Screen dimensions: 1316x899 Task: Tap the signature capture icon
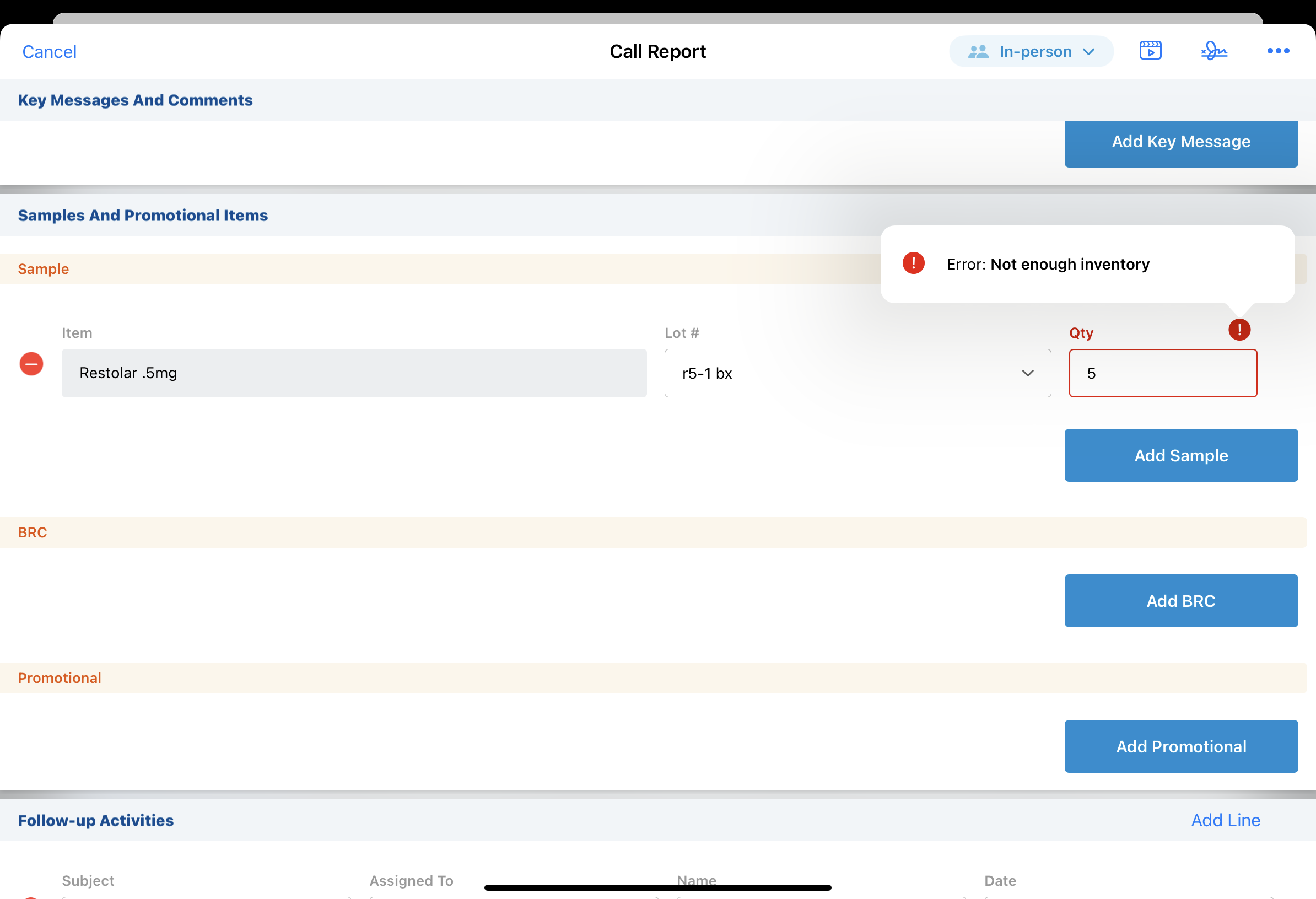point(1213,51)
